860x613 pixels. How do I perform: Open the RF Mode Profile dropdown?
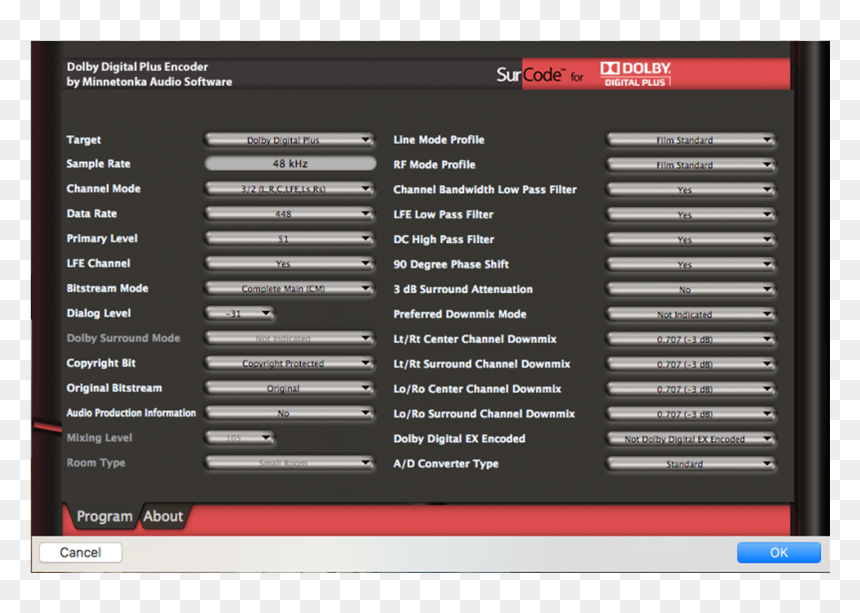point(691,165)
